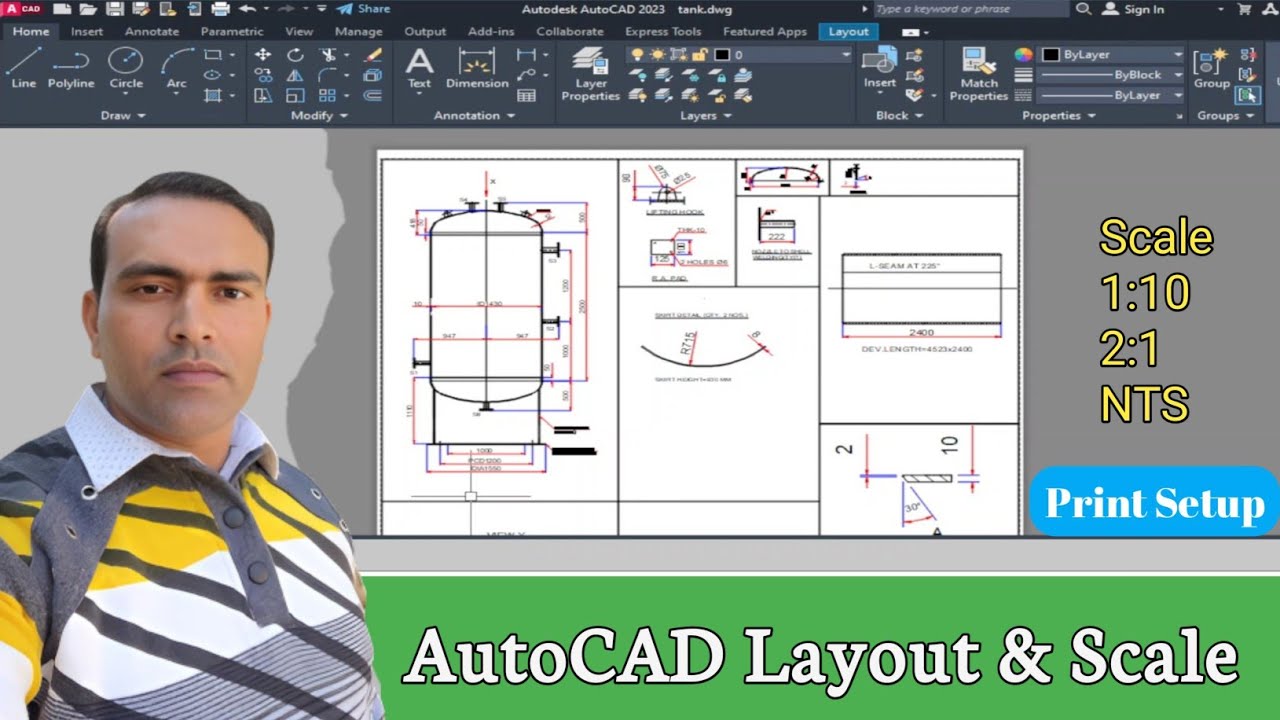Select the Rotate tool
This screenshot has width=1280, height=720.
295,55
